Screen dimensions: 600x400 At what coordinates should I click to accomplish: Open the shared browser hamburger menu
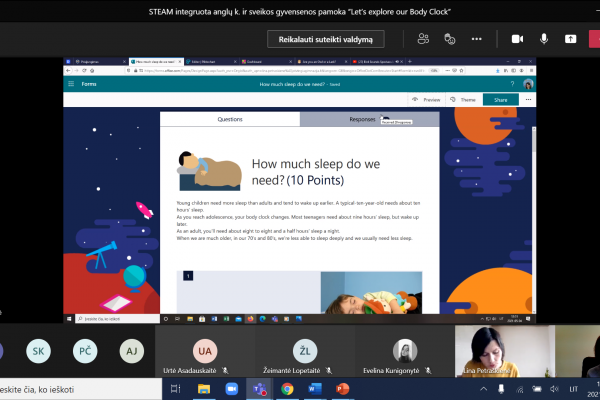click(531, 70)
